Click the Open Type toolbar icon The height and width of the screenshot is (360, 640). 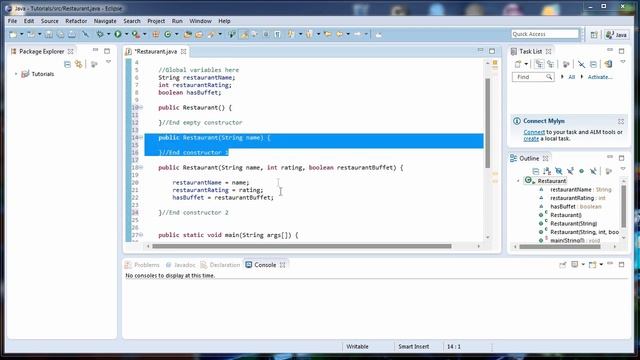(187, 35)
